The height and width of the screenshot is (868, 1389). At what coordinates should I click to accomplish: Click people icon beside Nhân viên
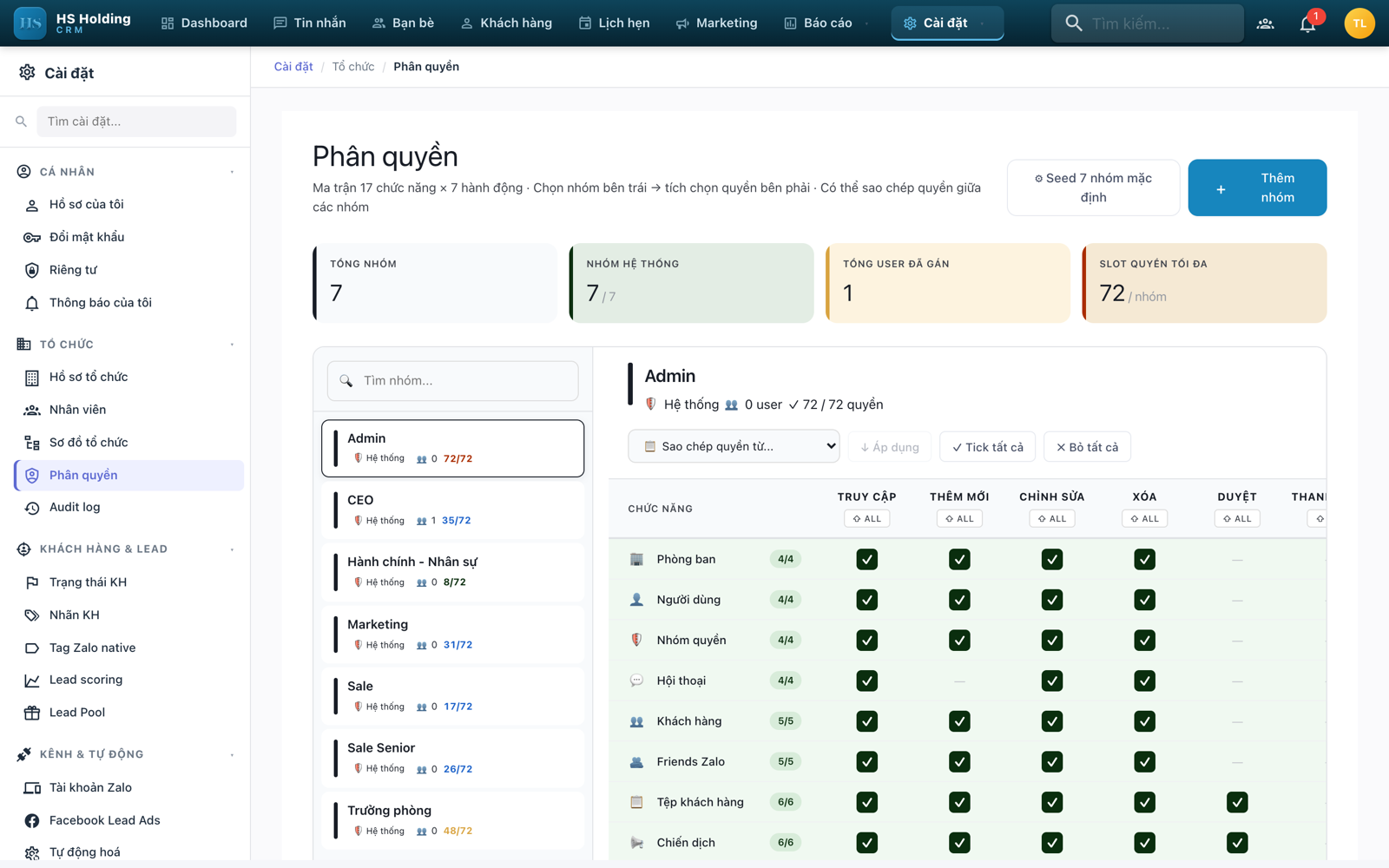[x=32, y=410]
